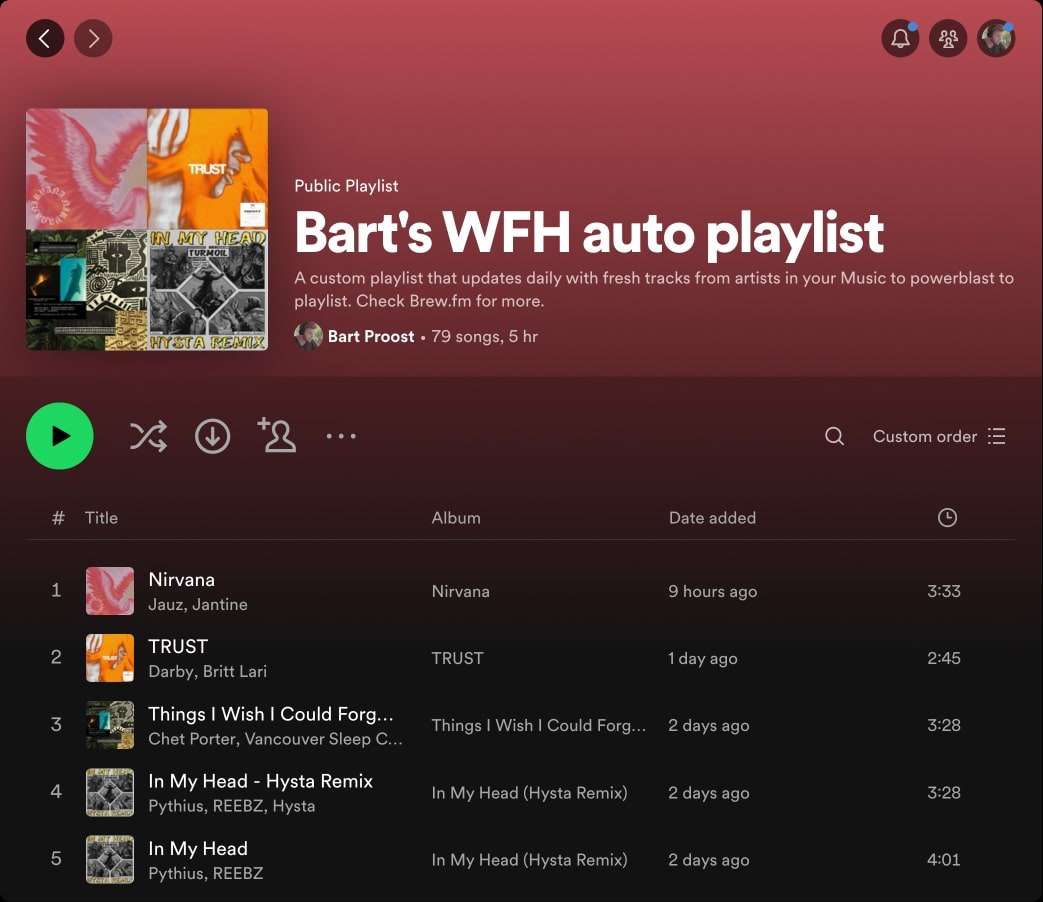Sort by duration clock icon header
The height and width of the screenshot is (902, 1043).
[x=947, y=518]
